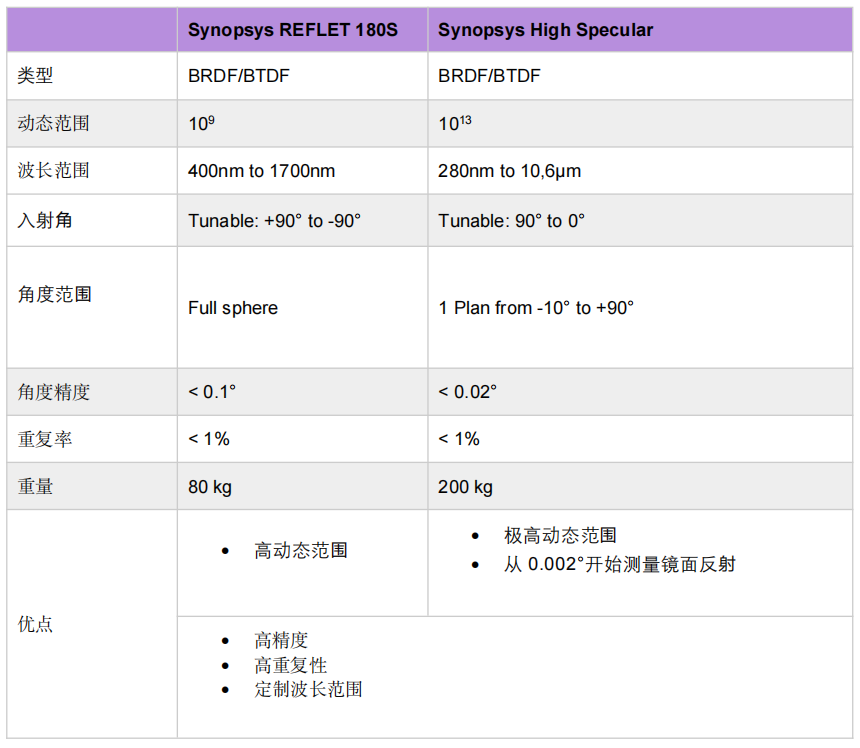
Task: Click the 定制波长范围 bullet item
Action: [308, 689]
